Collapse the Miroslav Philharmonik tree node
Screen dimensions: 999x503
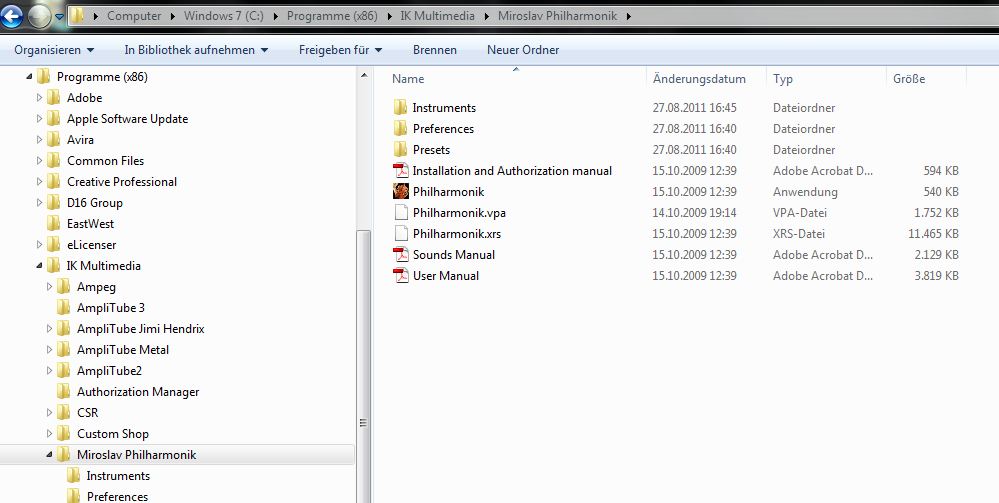[49, 455]
